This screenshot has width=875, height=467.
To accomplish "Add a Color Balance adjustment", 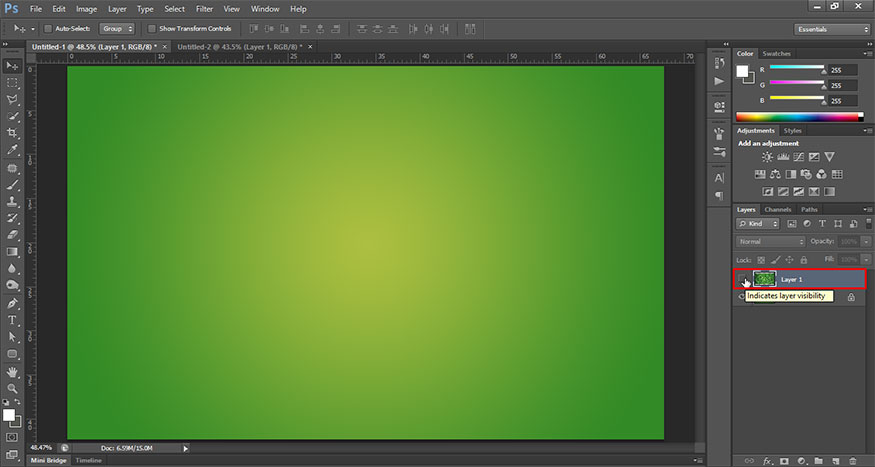I will coord(775,175).
